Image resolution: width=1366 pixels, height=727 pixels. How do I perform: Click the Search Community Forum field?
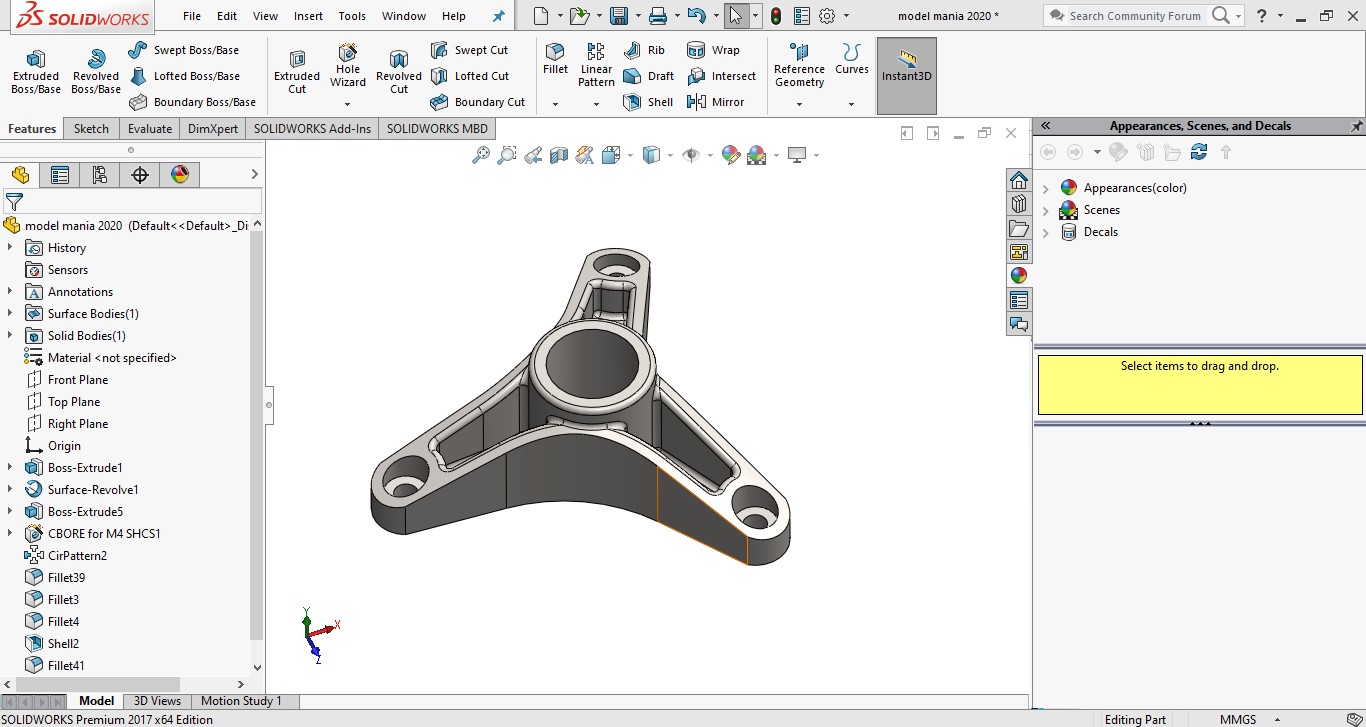[x=1135, y=16]
